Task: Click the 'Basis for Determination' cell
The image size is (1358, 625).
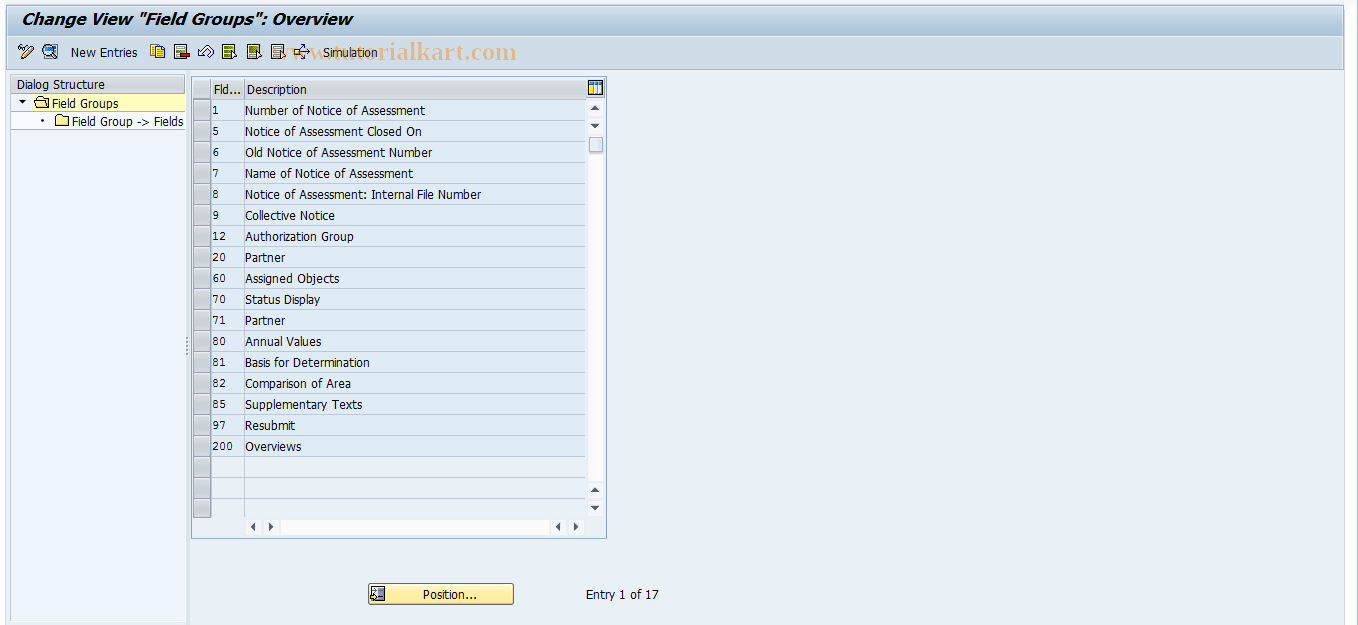Action: pos(415,362)
